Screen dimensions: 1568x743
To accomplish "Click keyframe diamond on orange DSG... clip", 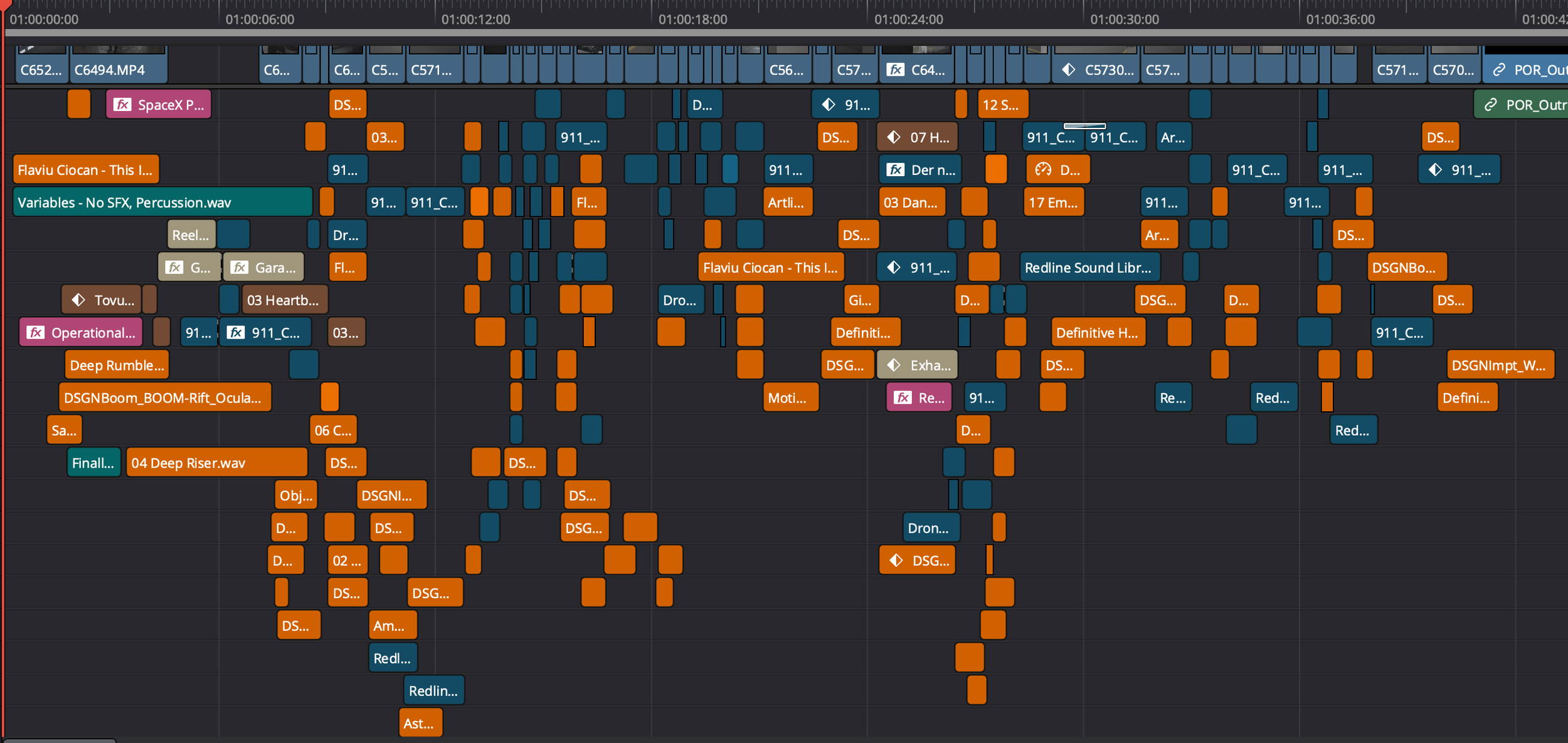I will pyautogui.click(x=896, y=560).
